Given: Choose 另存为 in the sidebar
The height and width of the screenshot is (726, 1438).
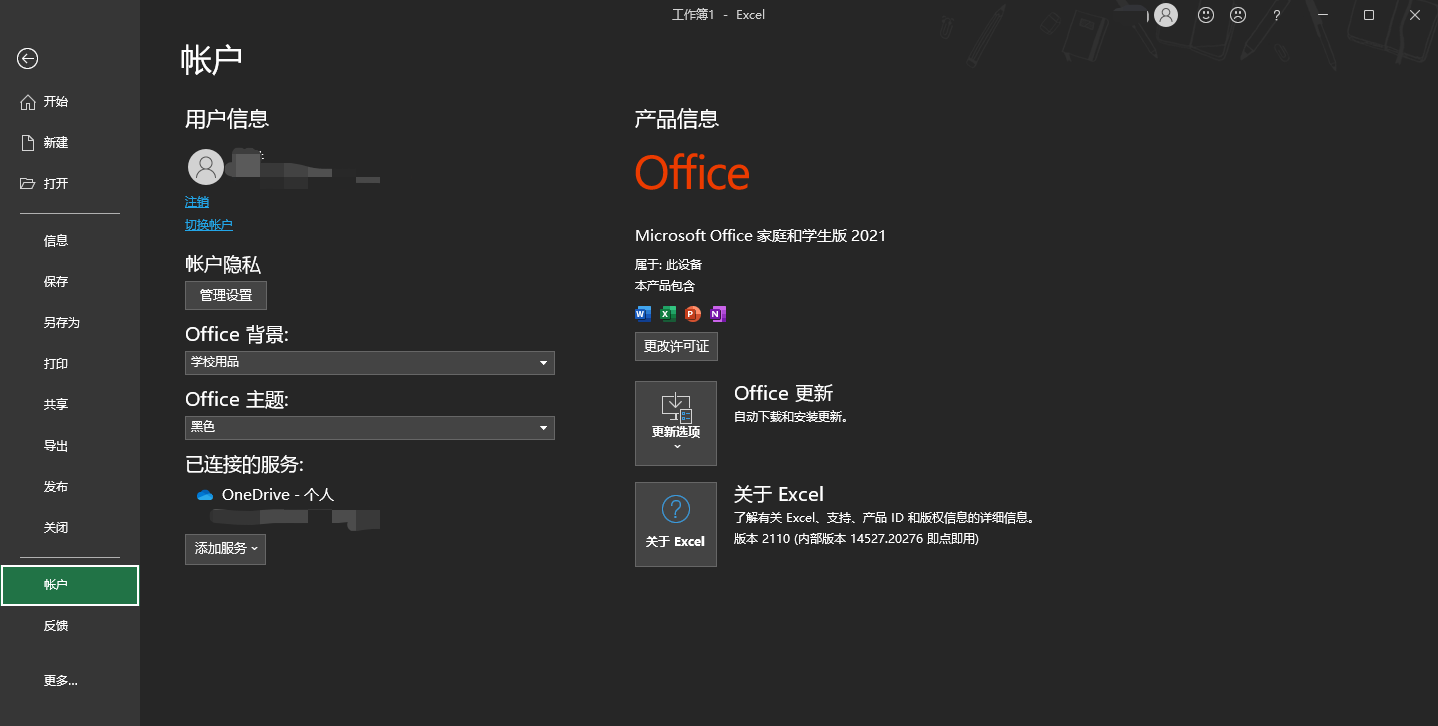Looking at the screenshot, I should coord(70,323).
